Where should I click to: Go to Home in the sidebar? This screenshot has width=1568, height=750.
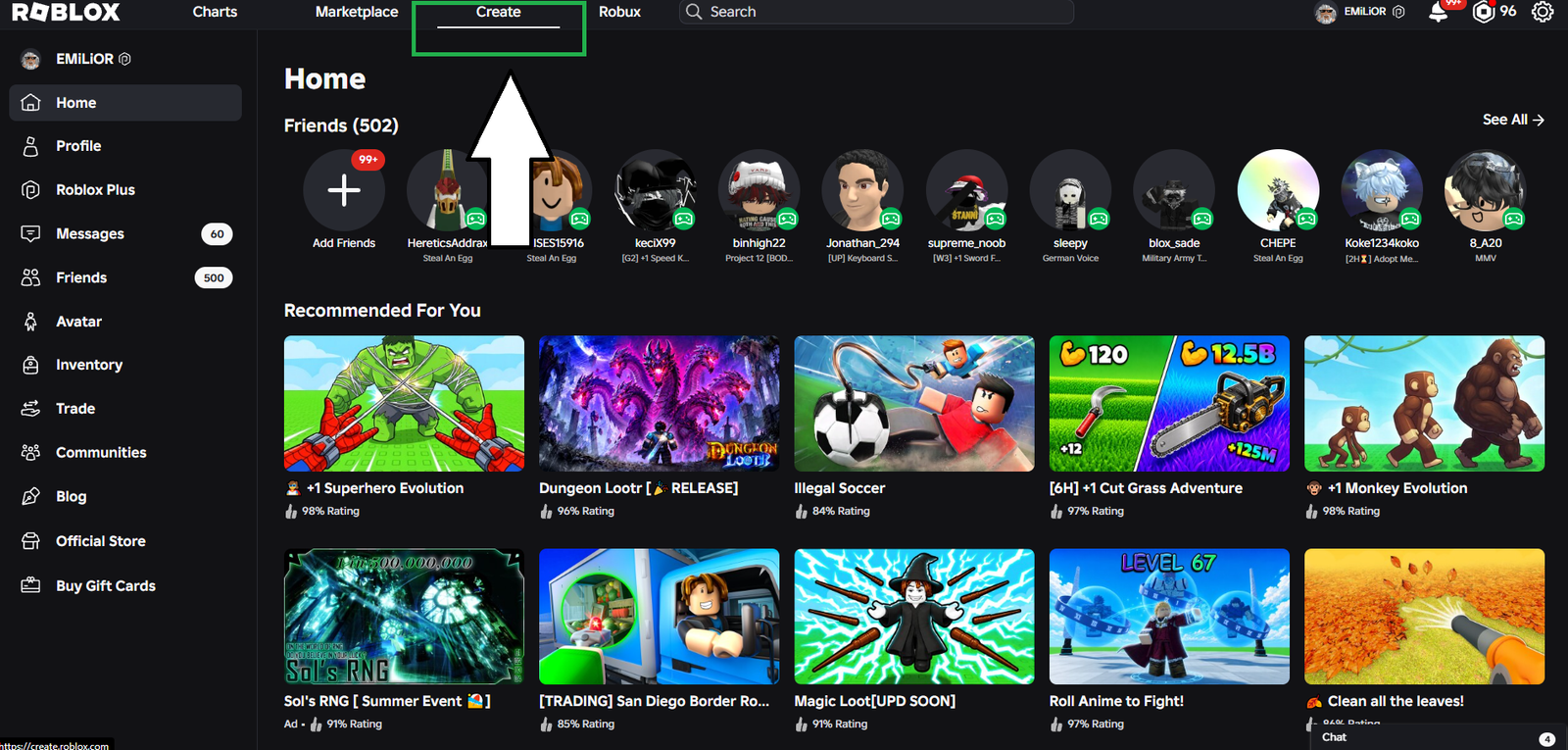click(x=125, y=103)
